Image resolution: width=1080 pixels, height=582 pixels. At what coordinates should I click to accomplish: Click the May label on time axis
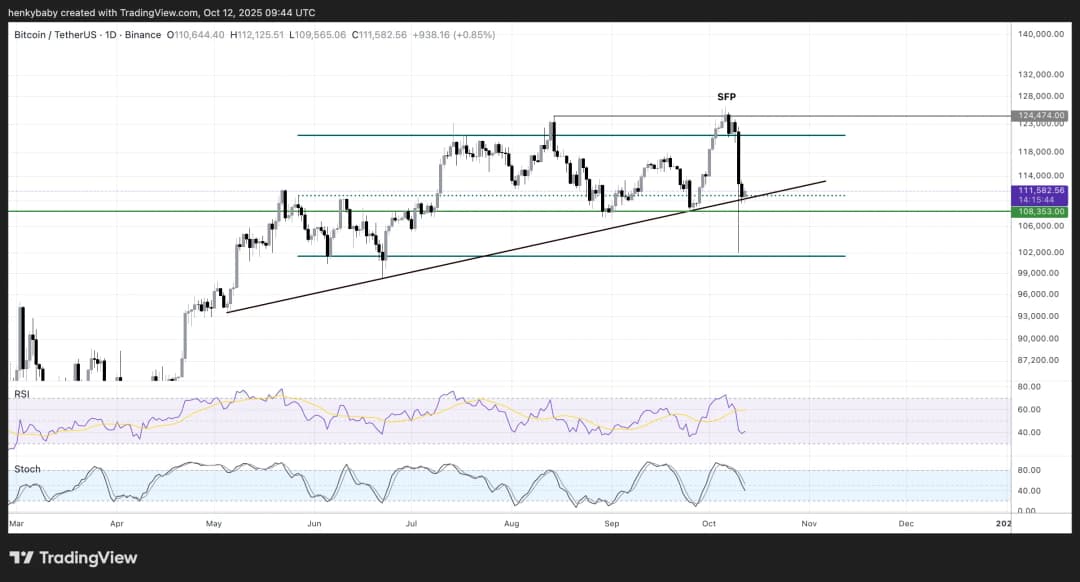213,523
